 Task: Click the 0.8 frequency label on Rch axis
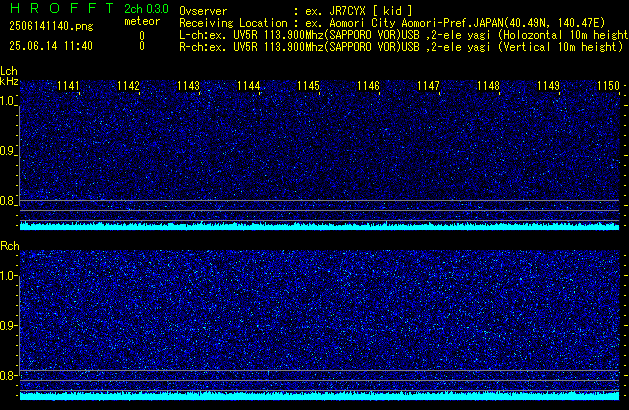tap(8, 375)
